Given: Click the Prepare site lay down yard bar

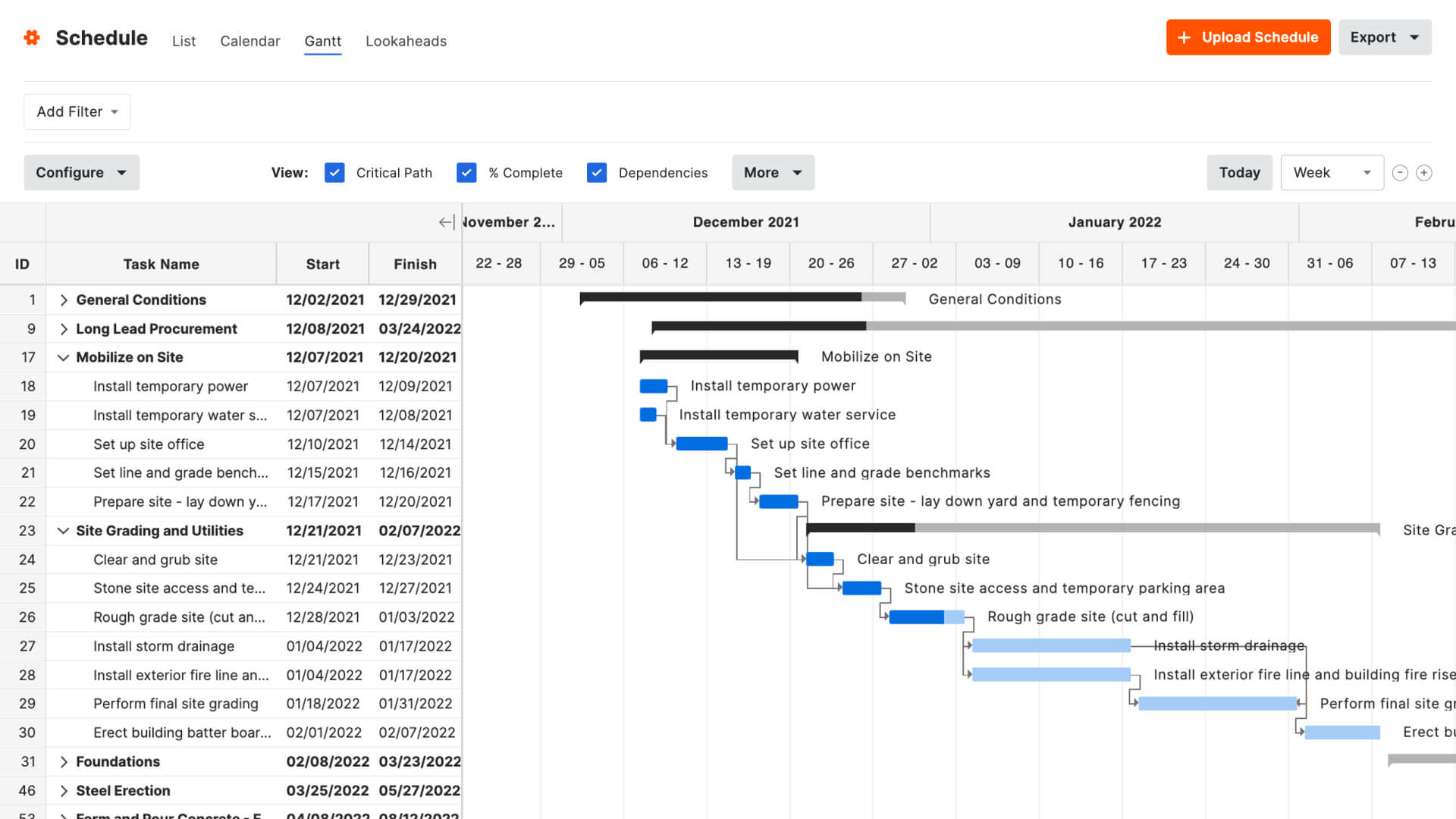Looking at the screenshot, I should click(x=779, y=502).
